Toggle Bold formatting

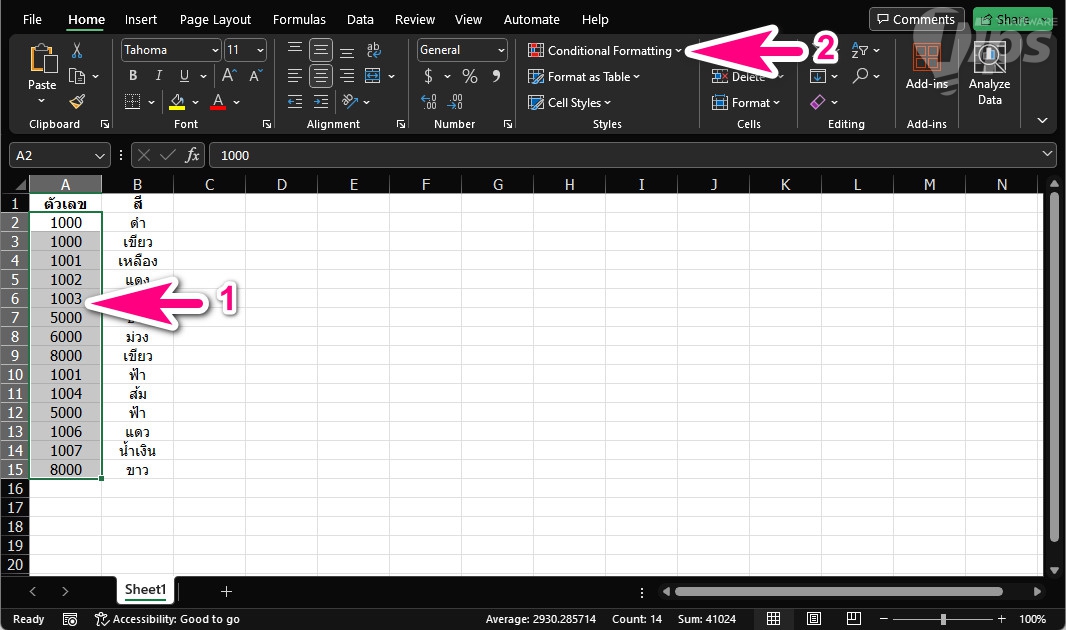[133, 75]
